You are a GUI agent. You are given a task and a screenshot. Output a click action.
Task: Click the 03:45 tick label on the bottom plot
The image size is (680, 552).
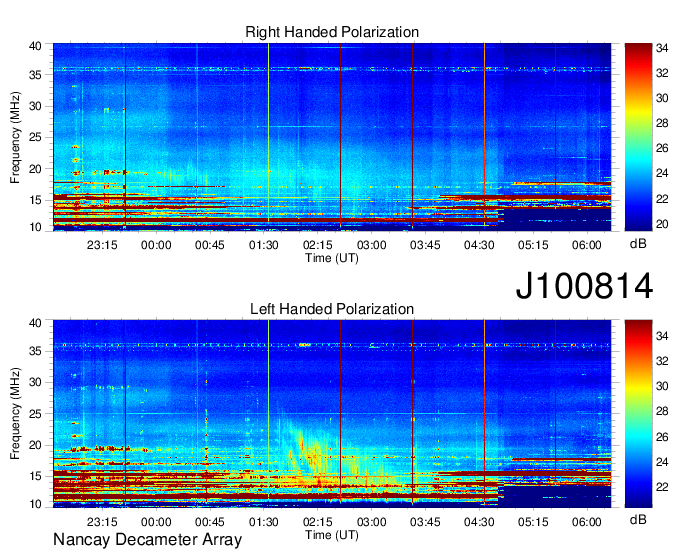[425, 522]
